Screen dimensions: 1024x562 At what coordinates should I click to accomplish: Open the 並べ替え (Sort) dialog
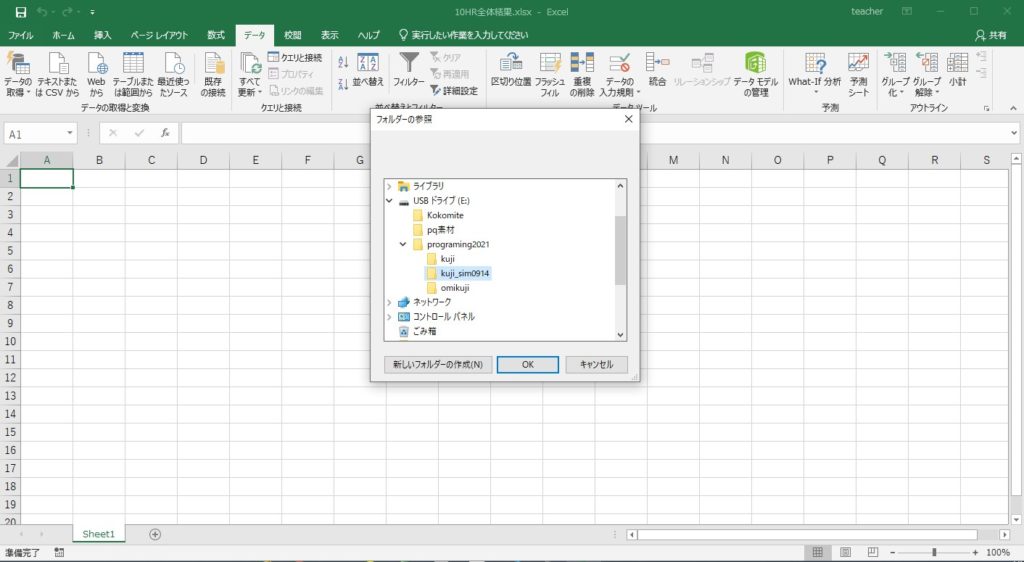pyautogui.click(x=368, y=70)
